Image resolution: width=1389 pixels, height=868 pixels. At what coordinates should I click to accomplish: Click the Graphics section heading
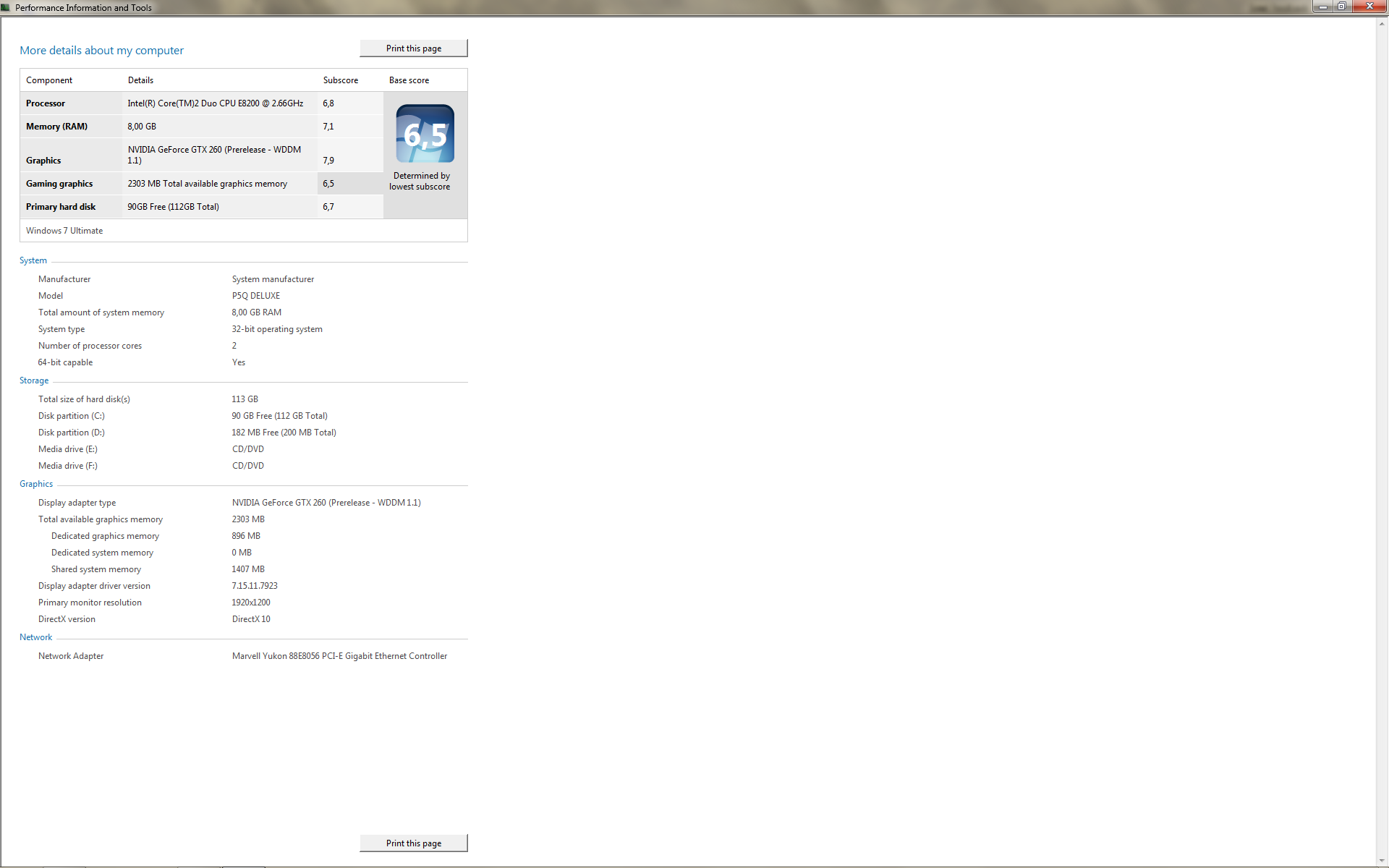click(x=36, y=484)
